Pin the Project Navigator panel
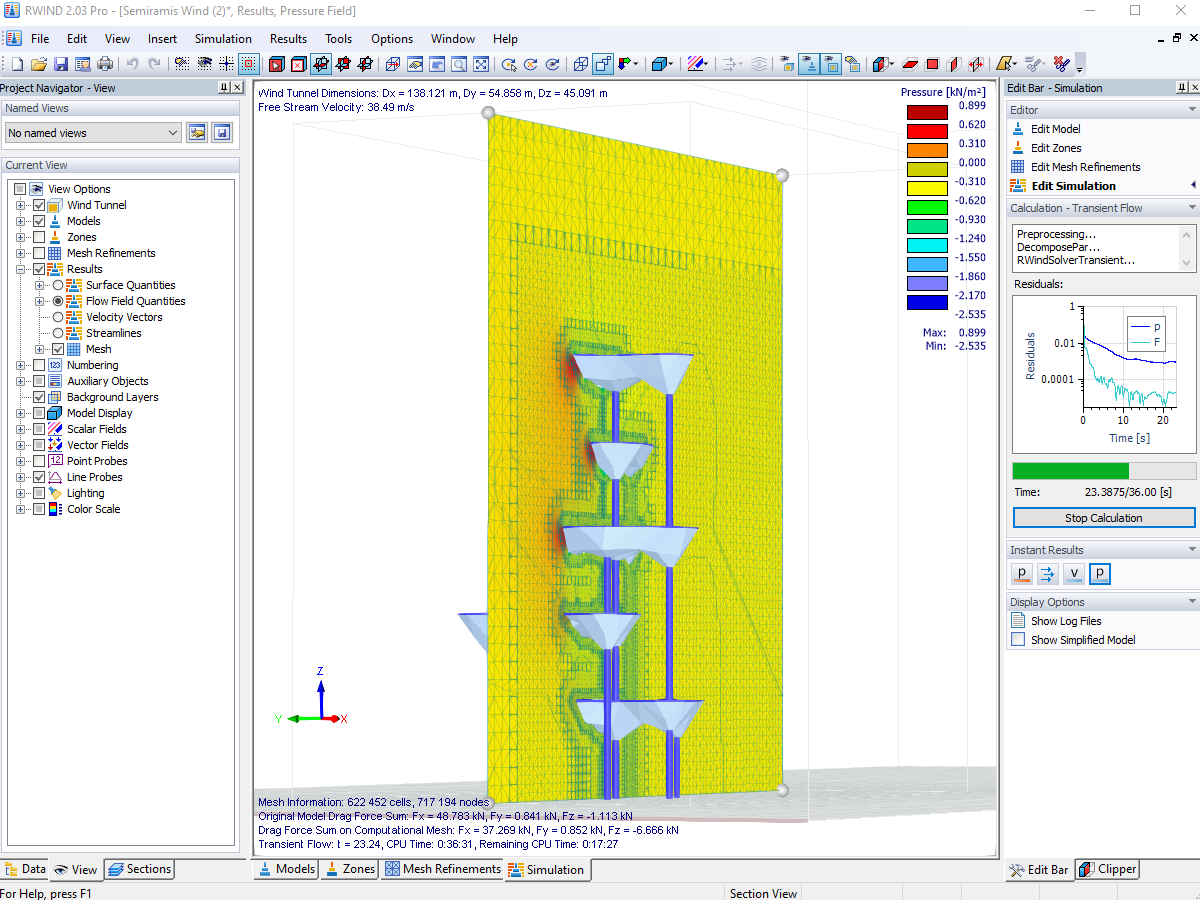This screenshot has height=900, width=1200. click(223, 88)
